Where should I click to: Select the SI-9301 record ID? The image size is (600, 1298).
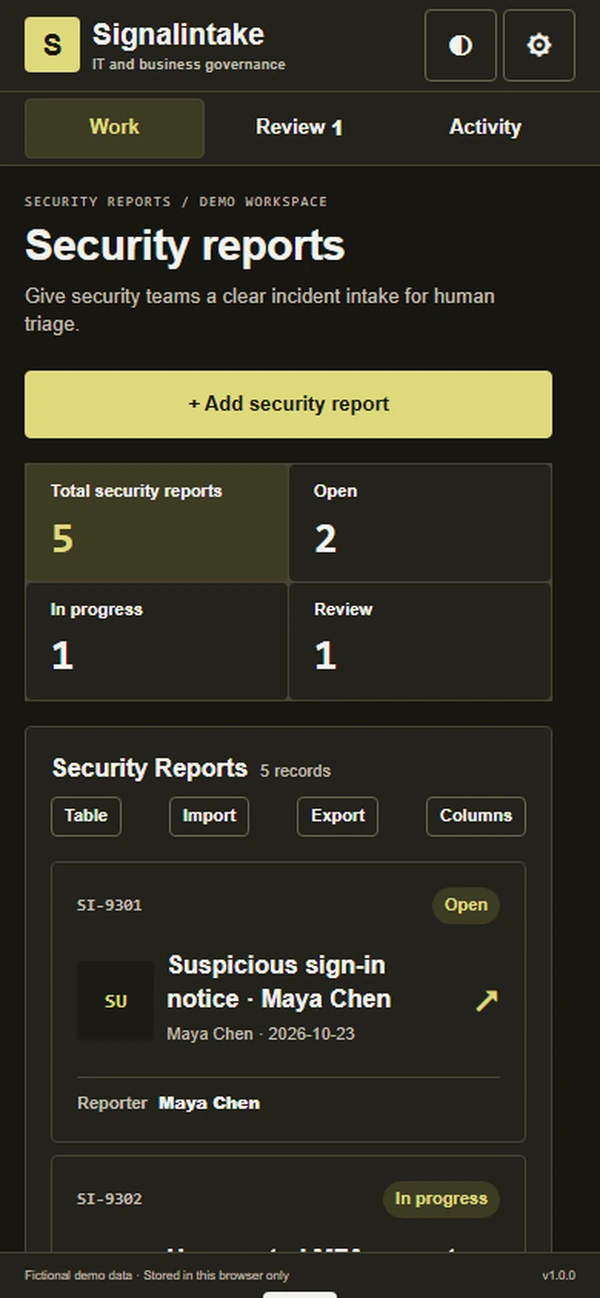click(x=110, y=906)
